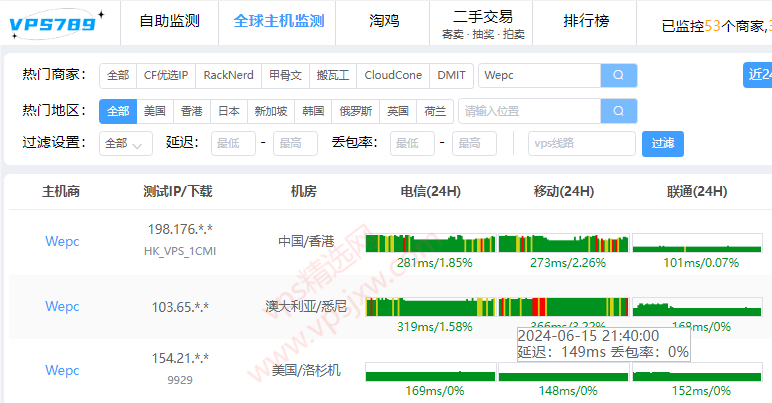Click the 近24 time range button
Screen dimensions: 772x403
pyautogui.click(x=758, y=75)
